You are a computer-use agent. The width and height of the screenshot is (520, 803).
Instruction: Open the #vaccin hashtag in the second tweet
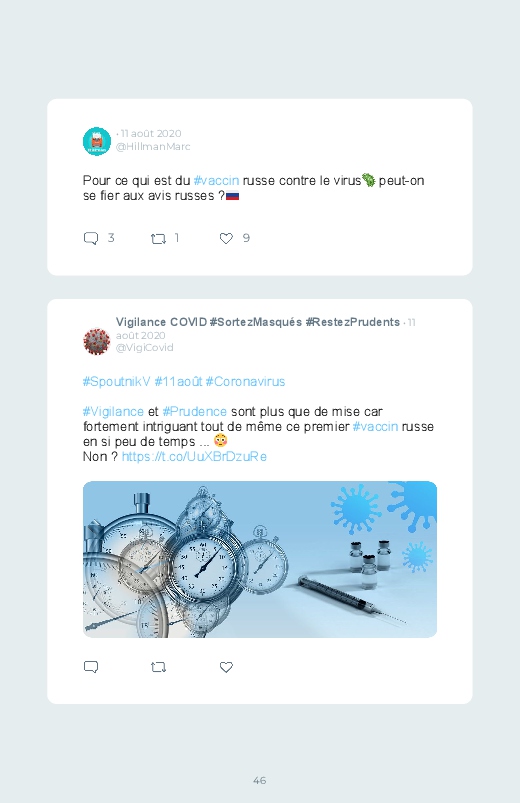pos(376,427)
